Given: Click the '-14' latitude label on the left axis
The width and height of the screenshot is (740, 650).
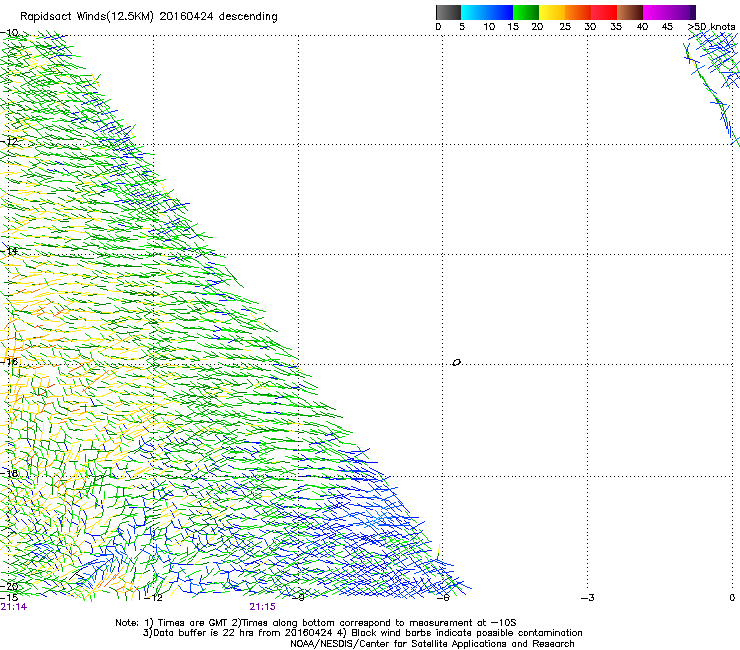Looking at the screenshot, I should [9, 251].
